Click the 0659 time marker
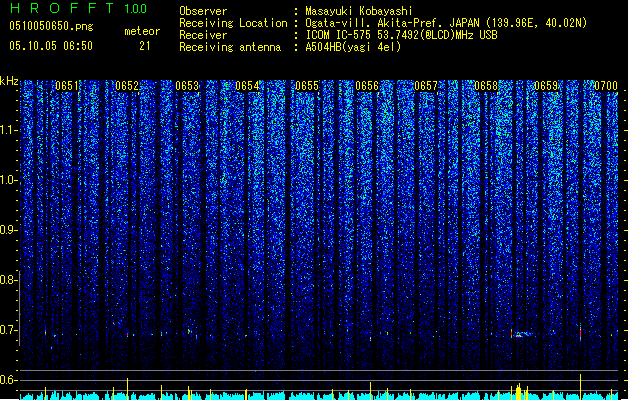 (546, 86)
